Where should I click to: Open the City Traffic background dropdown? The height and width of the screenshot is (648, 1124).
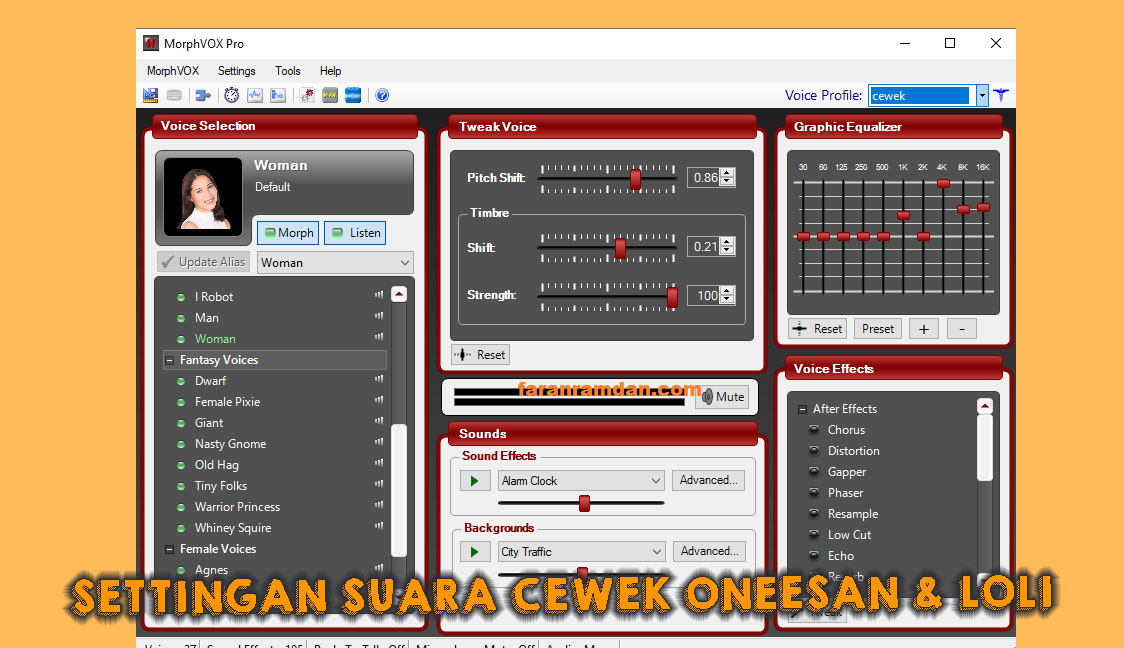(x=657, y=552)
